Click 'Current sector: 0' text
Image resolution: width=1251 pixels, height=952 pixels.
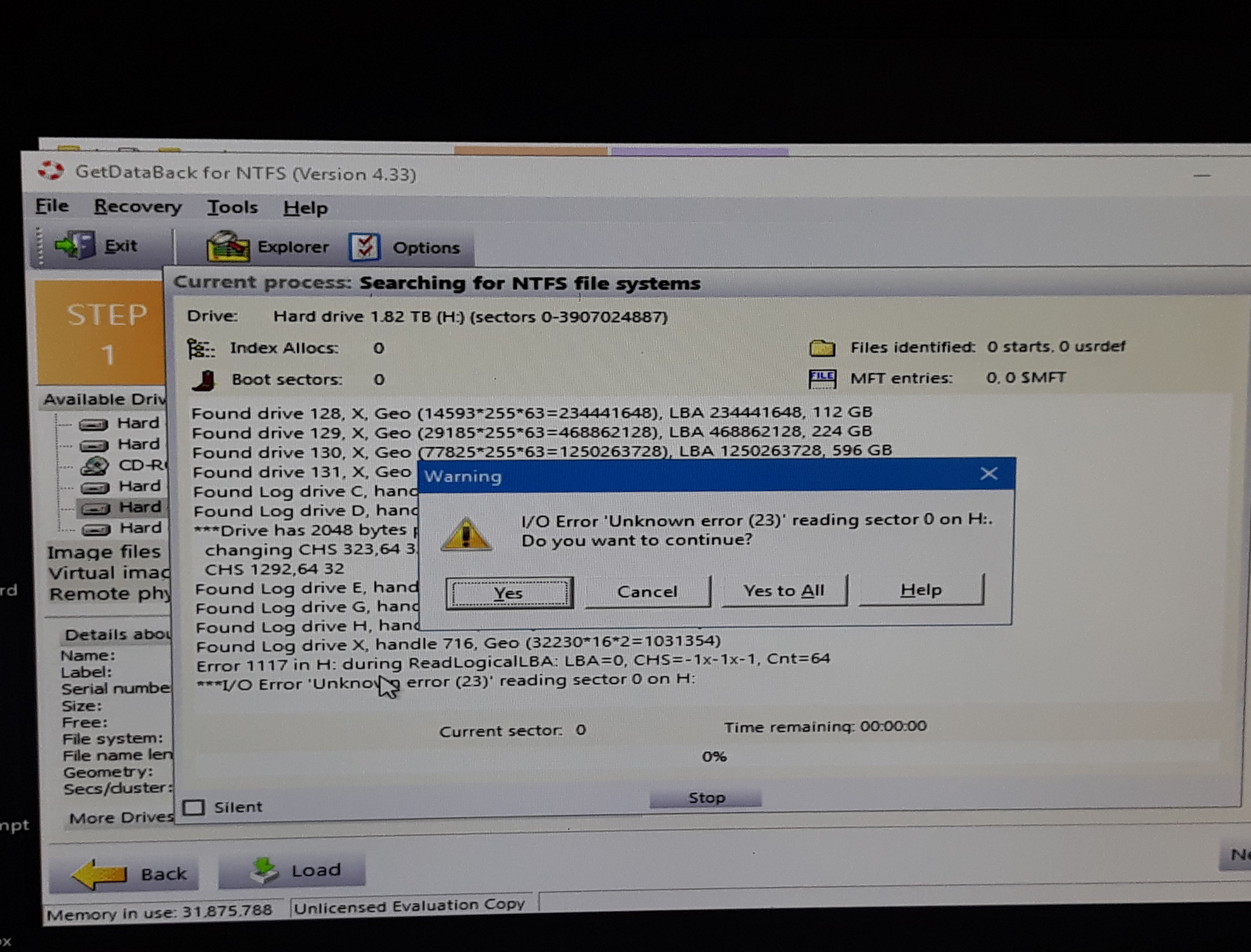[x=513, y=730]
